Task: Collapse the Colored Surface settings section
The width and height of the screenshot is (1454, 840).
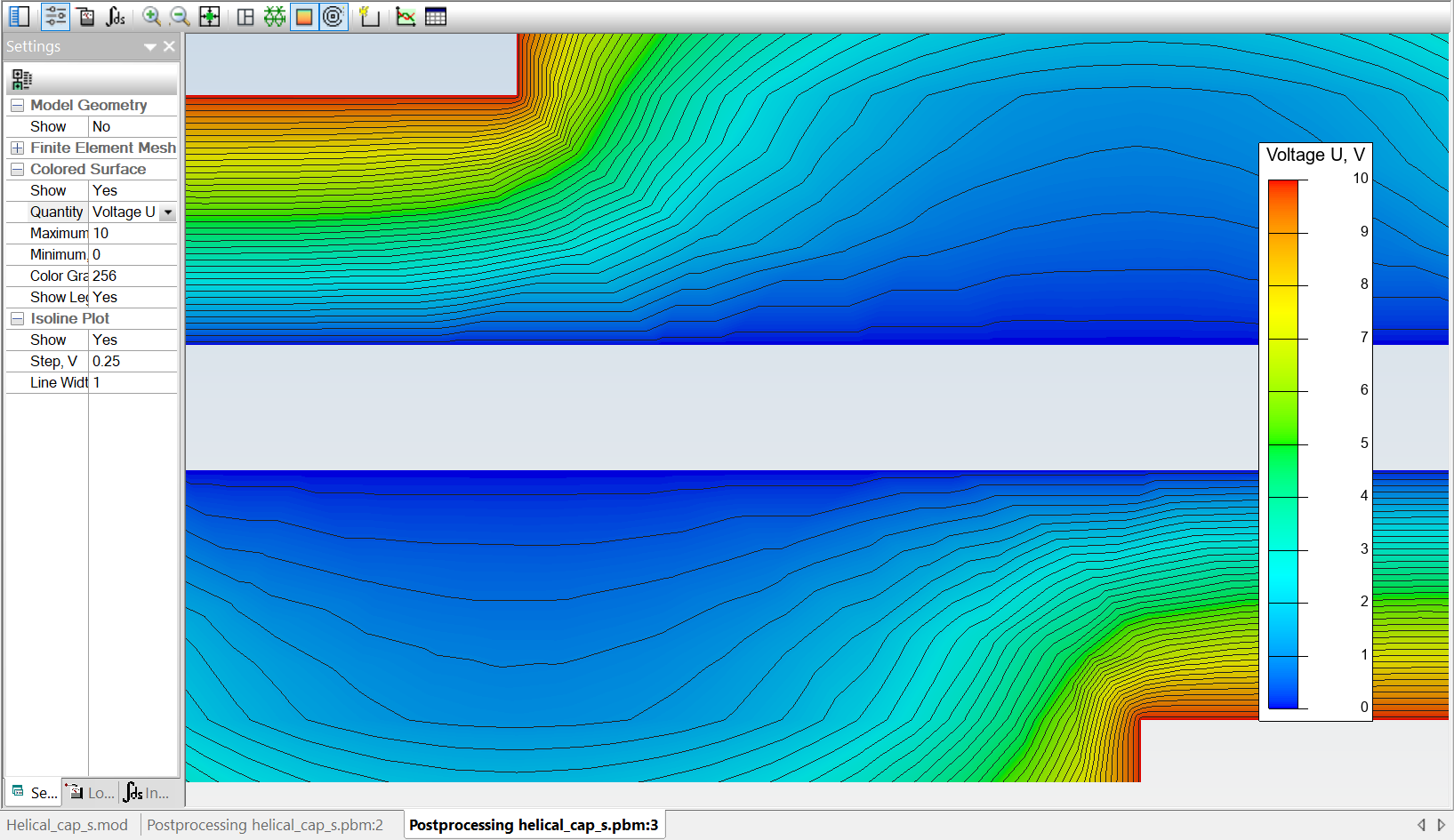Action: tap(17, 169)
